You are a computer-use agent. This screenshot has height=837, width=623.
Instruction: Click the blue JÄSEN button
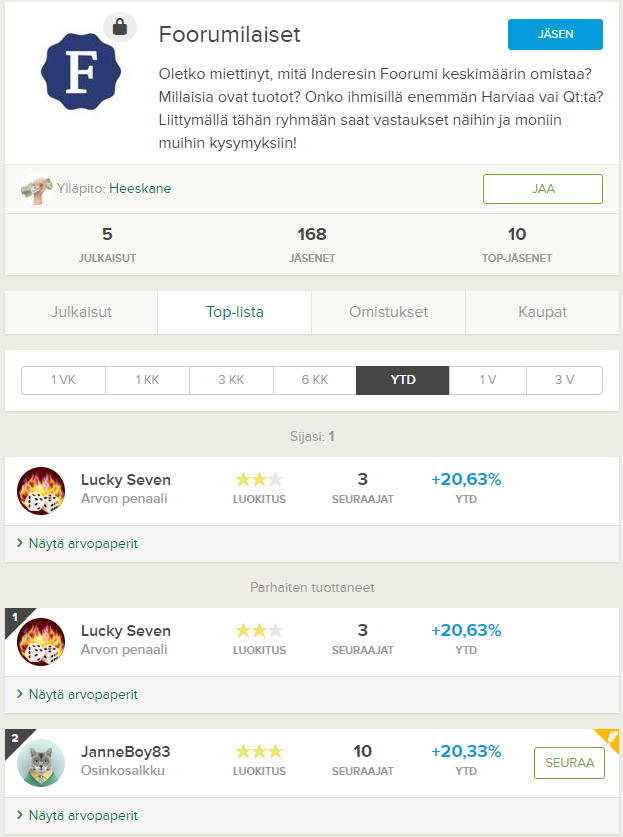[x=555, y=34]
